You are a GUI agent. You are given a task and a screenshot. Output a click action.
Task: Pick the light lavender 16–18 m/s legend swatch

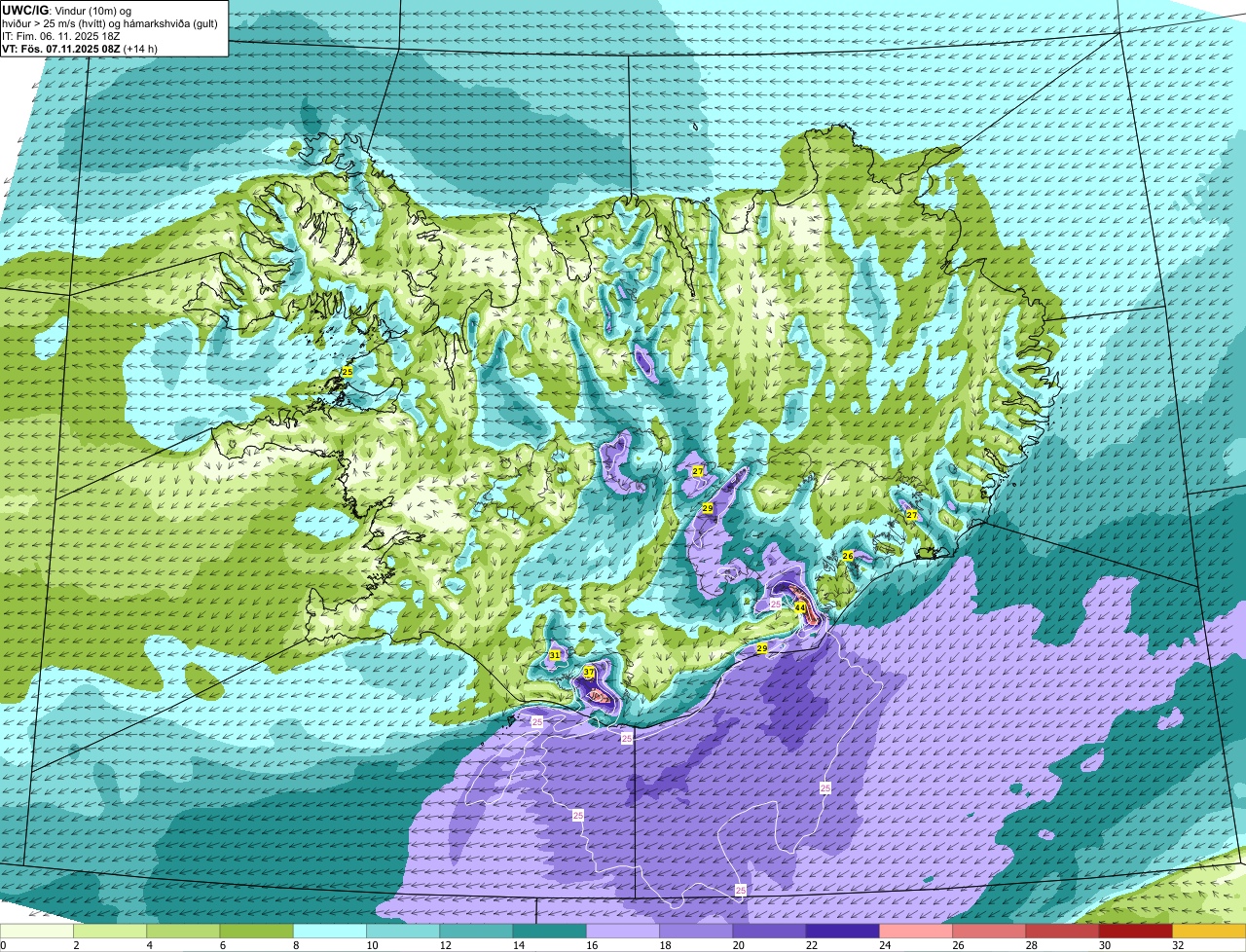pos(623,932)
